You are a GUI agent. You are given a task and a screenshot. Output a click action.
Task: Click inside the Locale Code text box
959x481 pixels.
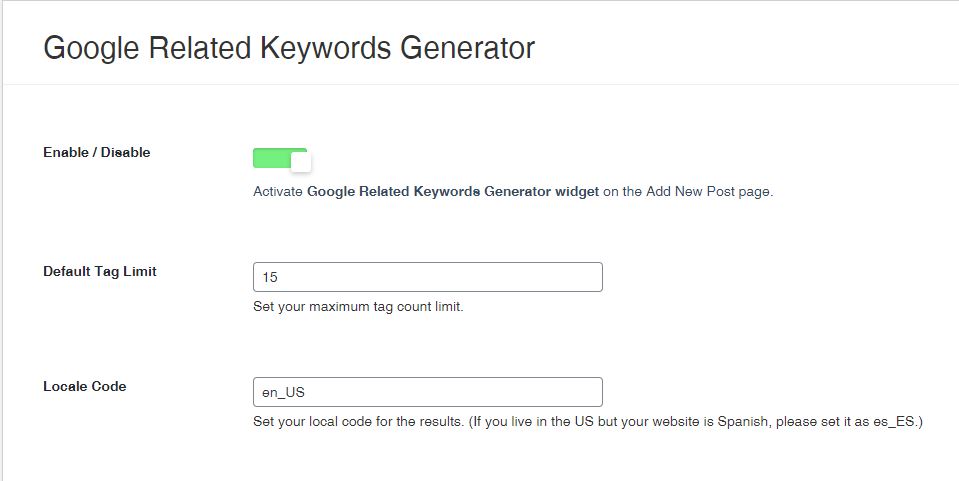pos(428,392)
